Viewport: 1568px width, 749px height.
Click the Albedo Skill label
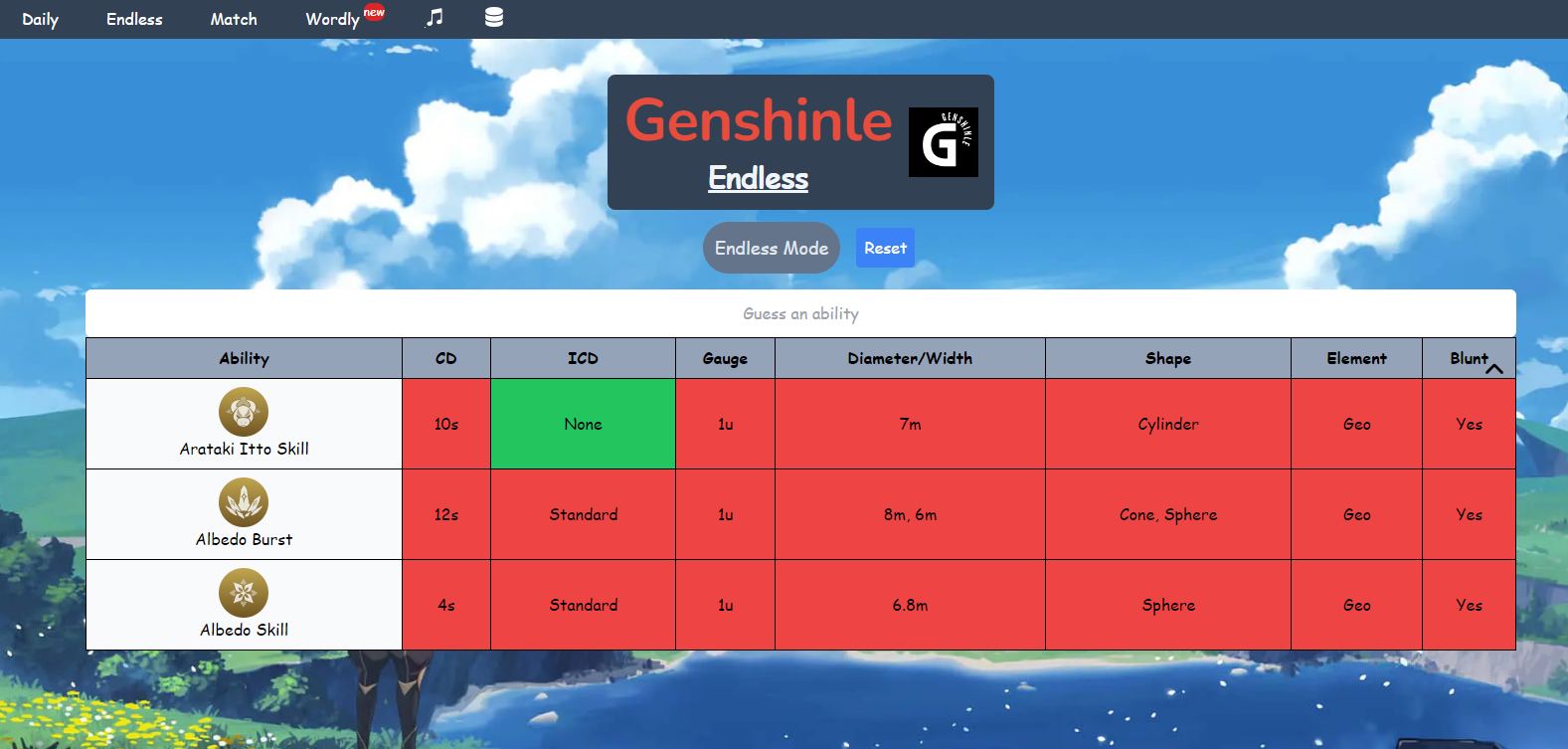(x=244, y=630)
